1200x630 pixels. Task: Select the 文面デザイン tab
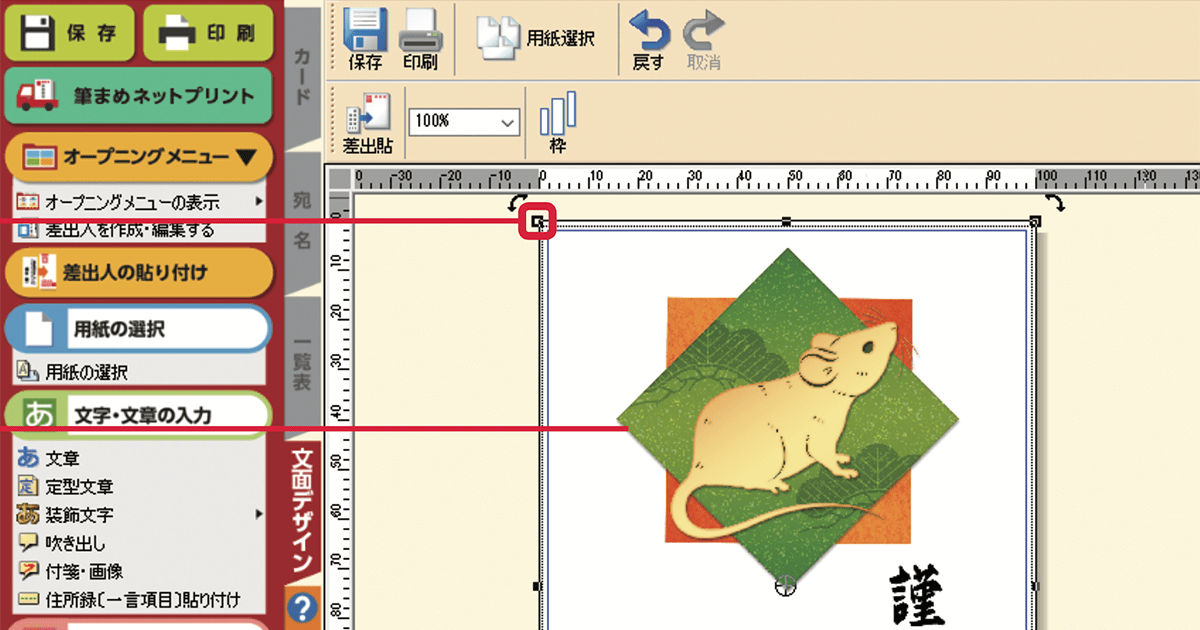coord(302,511)
